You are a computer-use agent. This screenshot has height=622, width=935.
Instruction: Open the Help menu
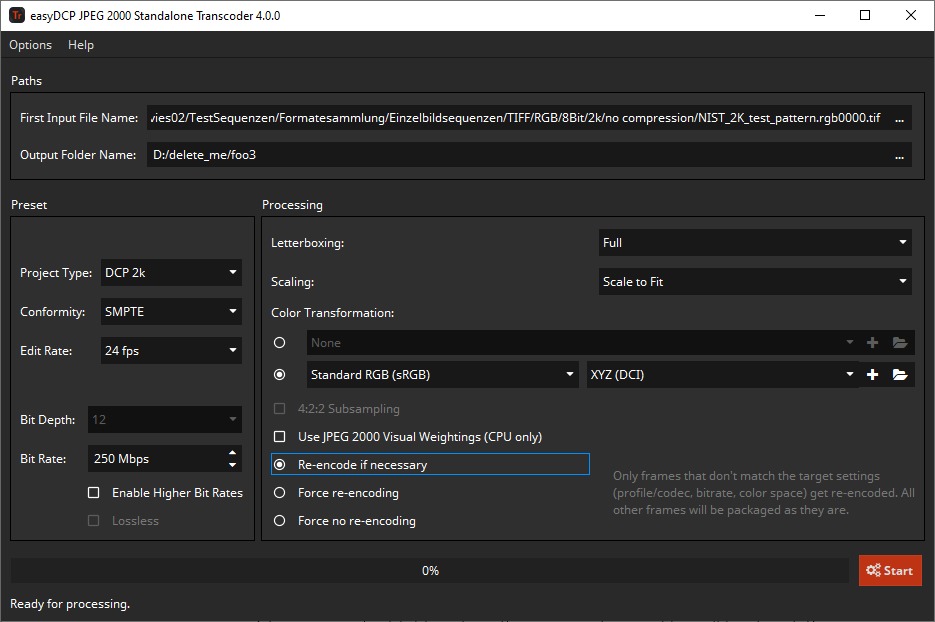coord(81,44)
